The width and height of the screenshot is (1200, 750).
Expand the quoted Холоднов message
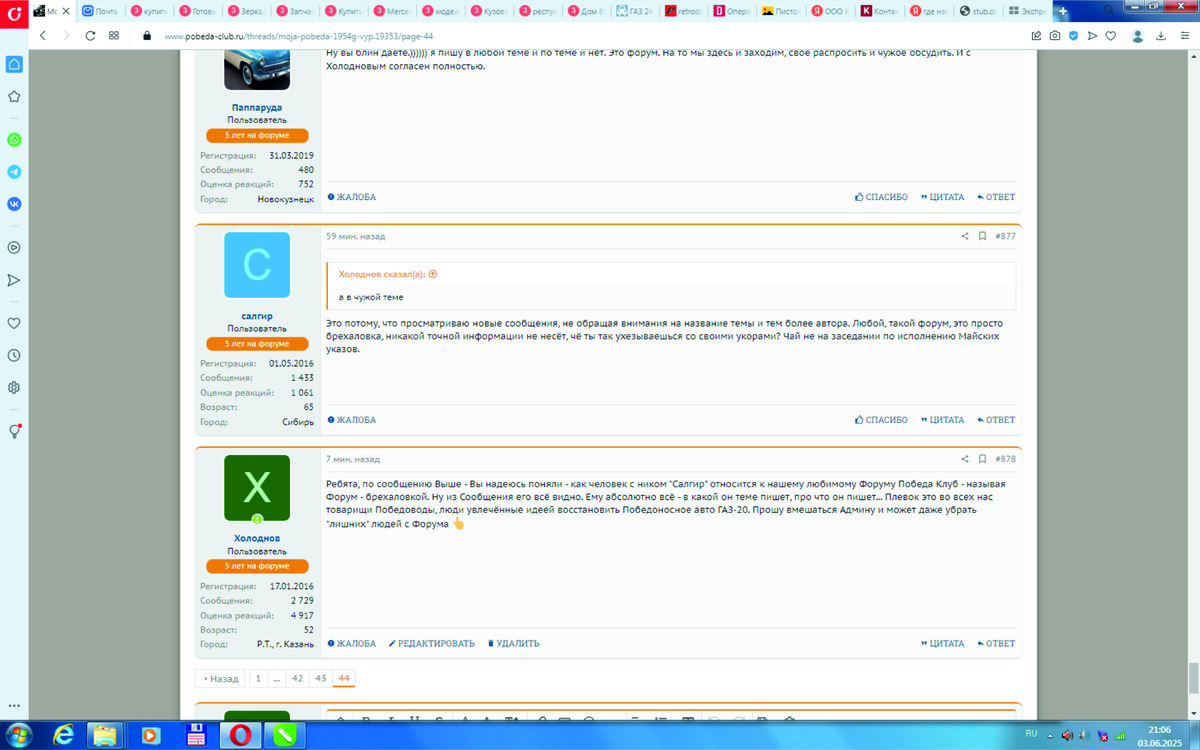click(433, 274)
